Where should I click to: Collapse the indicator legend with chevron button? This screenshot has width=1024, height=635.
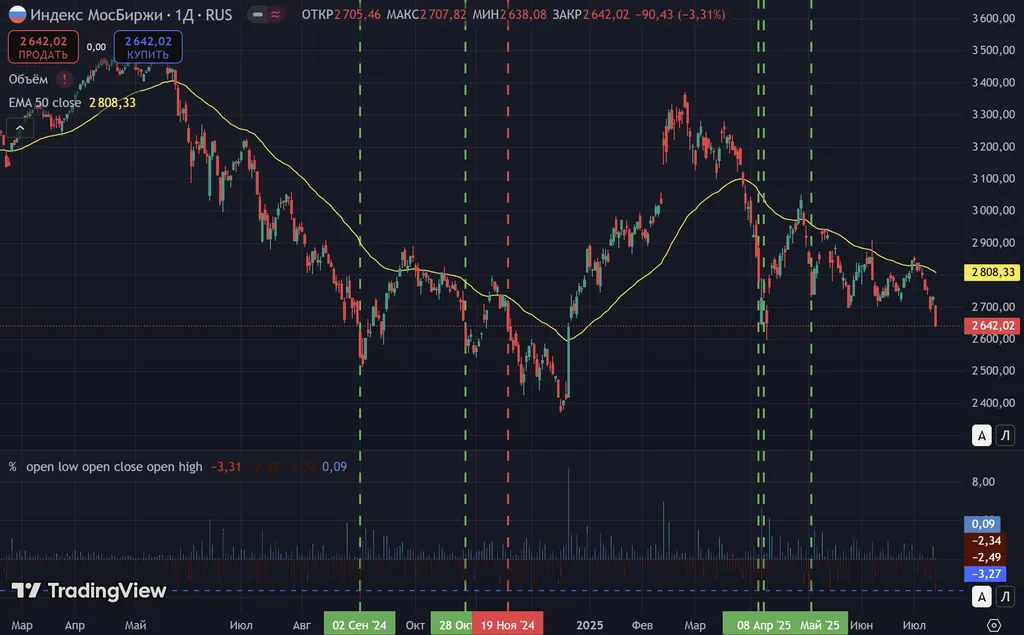point(20,128)
